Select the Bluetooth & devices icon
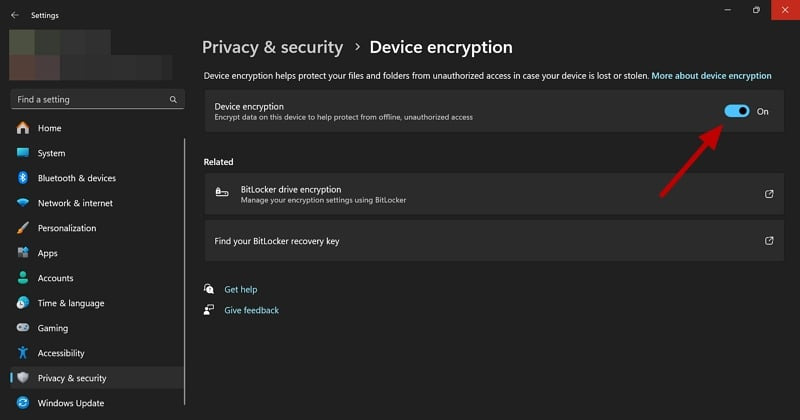 click(23, 178)
